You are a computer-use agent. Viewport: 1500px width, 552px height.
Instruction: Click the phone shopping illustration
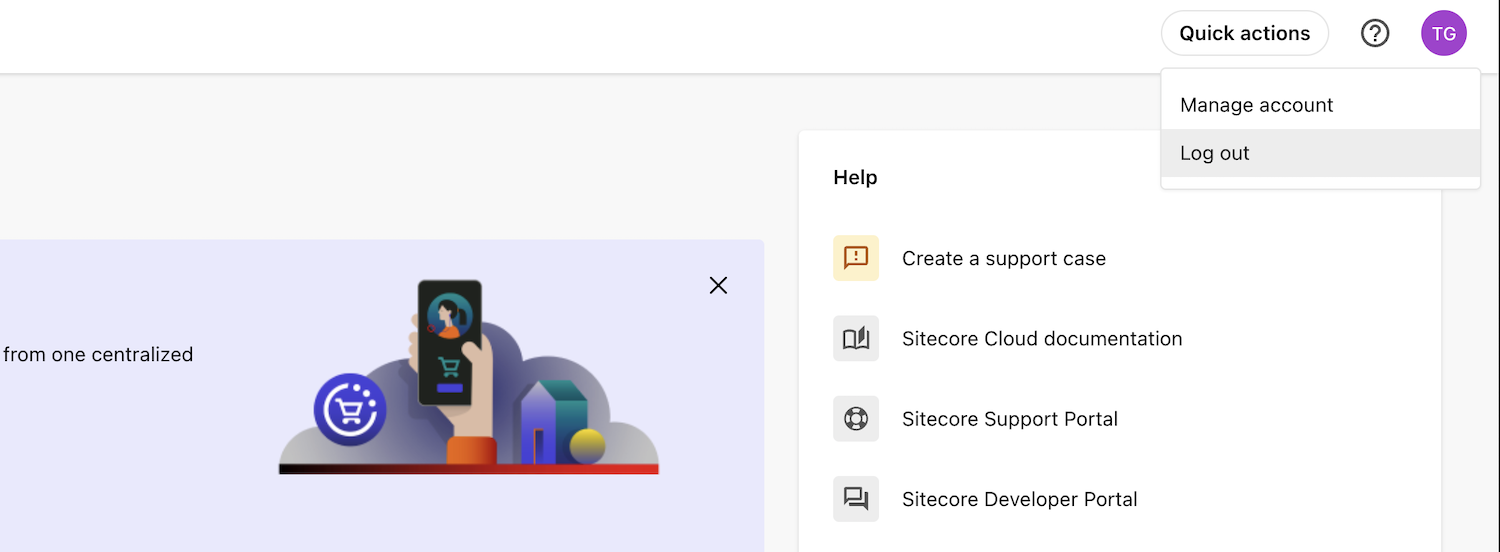[x=468, y=377]
